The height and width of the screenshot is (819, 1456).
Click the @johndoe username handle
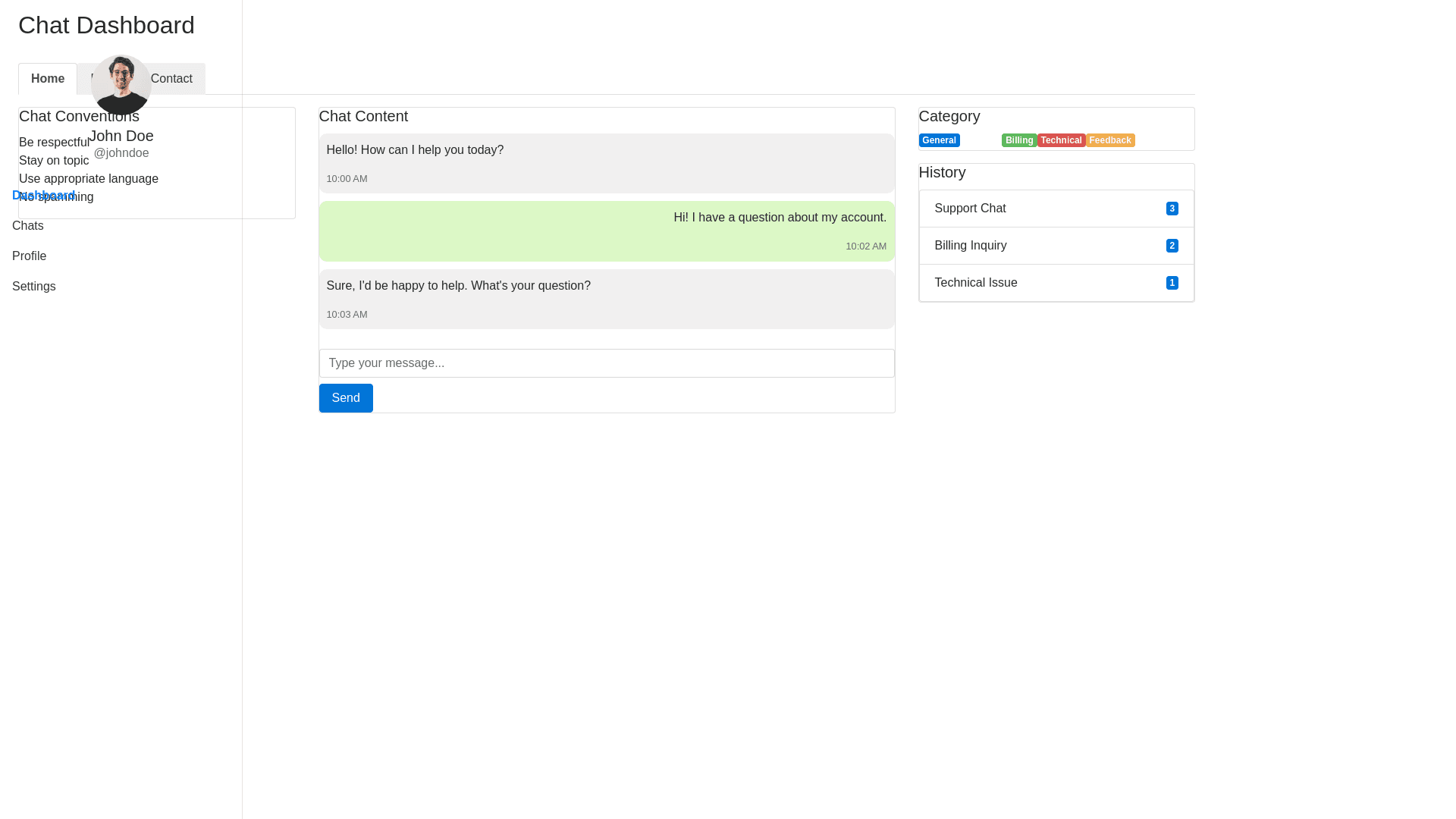pos(121,153)
